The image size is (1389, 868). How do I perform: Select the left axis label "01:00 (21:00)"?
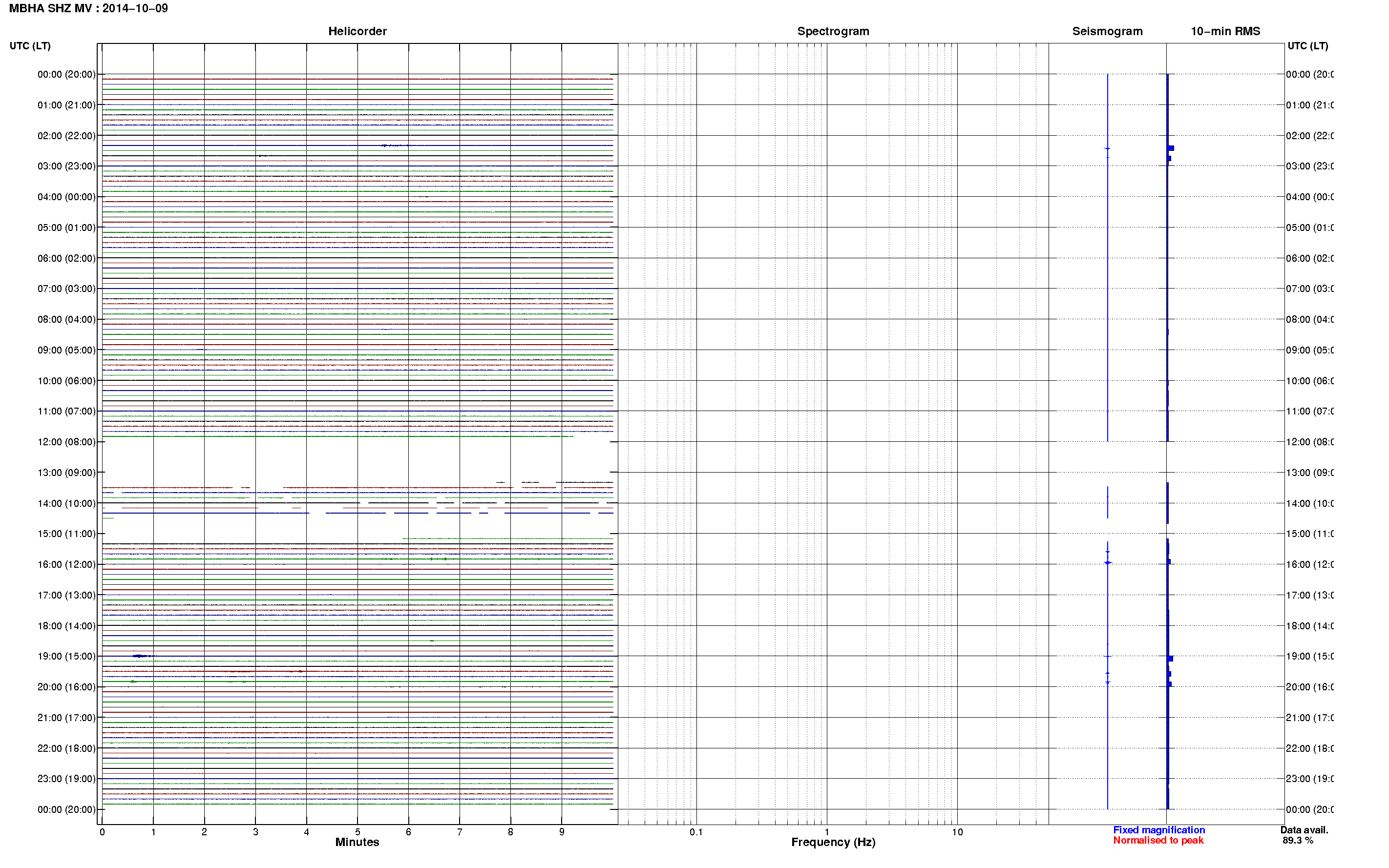[66, 105]
